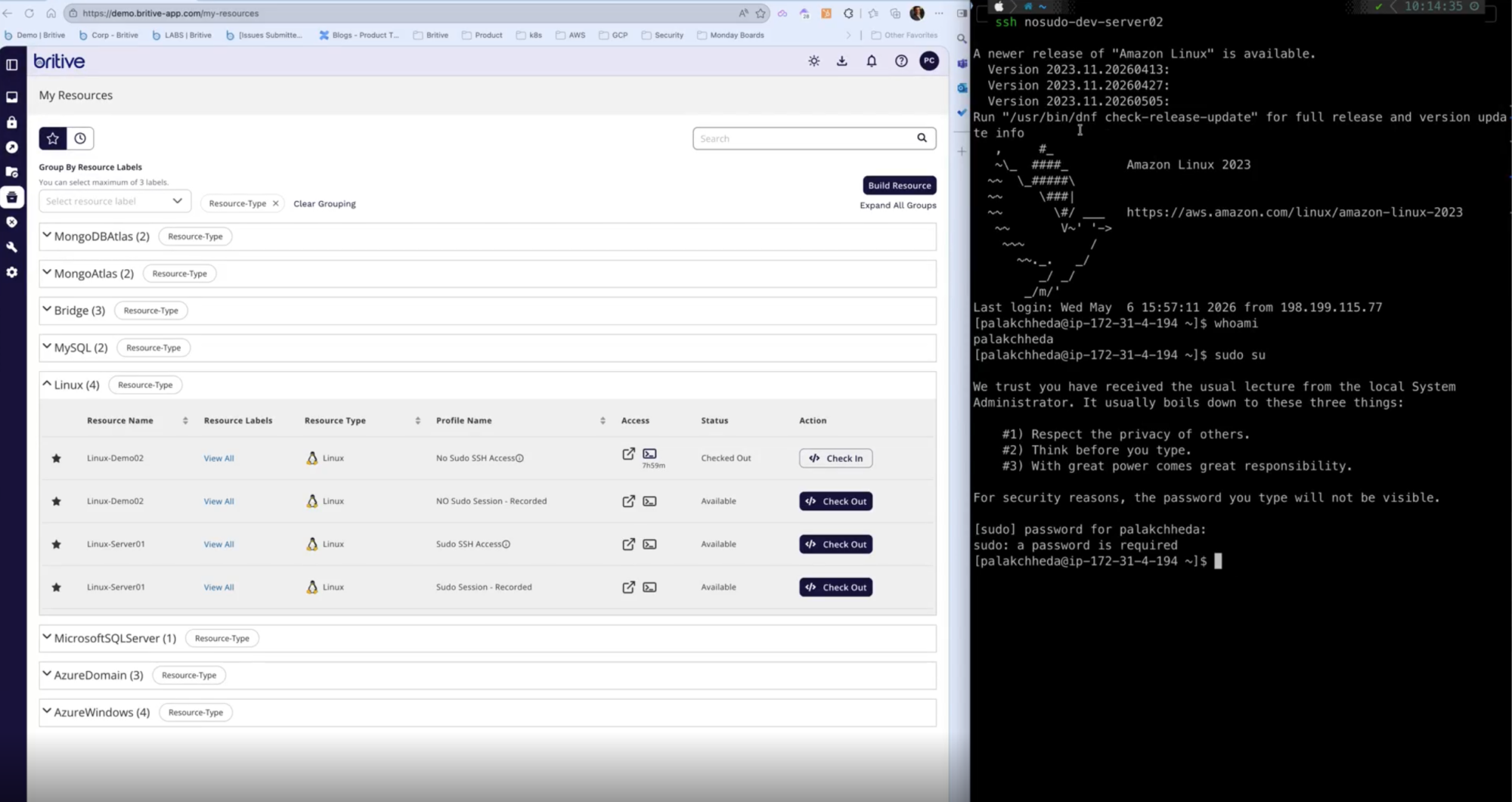This screenshot has width=1512, height=802.
Task: Click the Build Resource button
Action: [899, 185]
